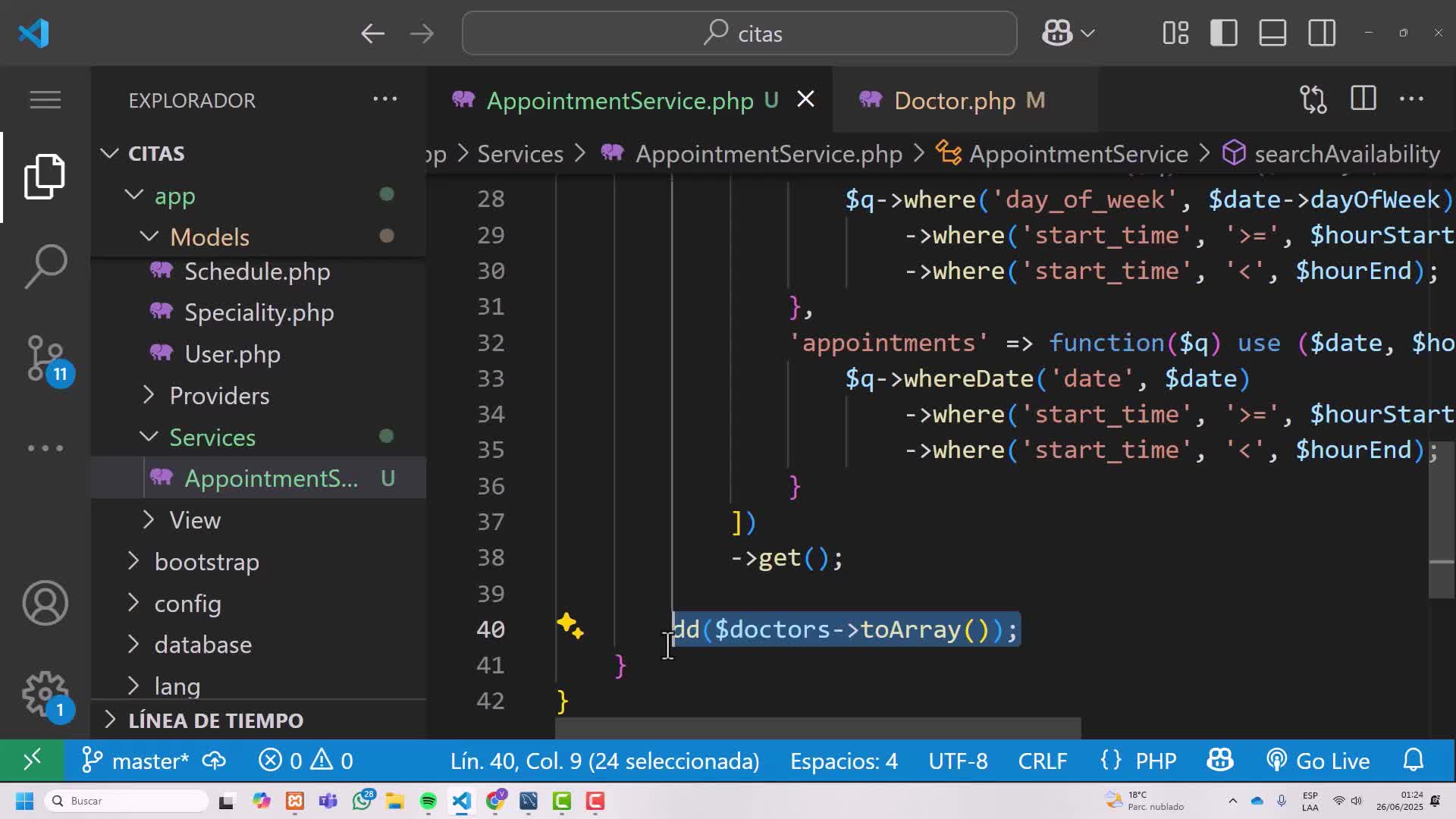The height and width of the screenshot is (819, 1456).
Task: Open the Copilot chat icon in title bar
Action: point(1057,33)
